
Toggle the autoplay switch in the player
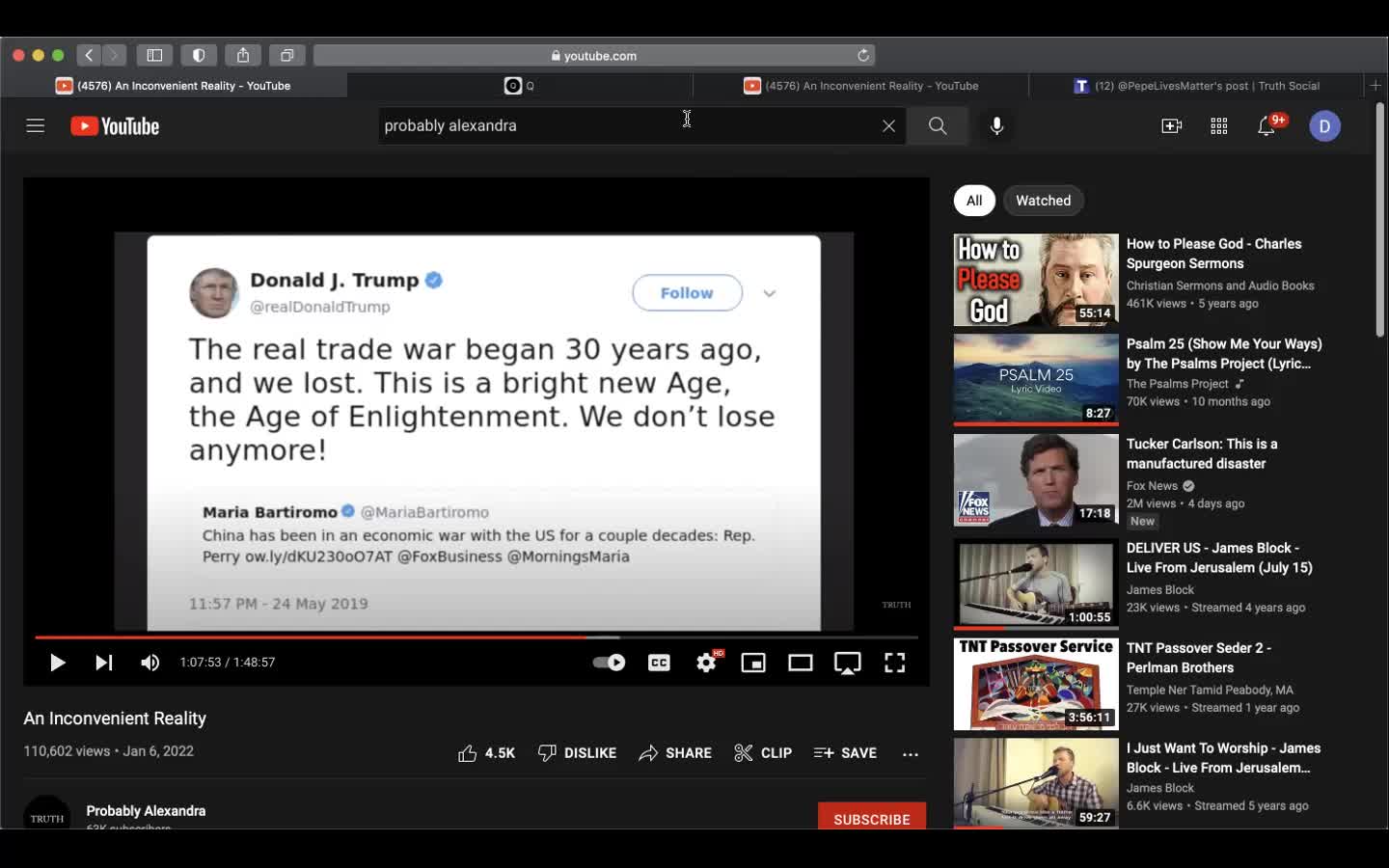point(609,663)
